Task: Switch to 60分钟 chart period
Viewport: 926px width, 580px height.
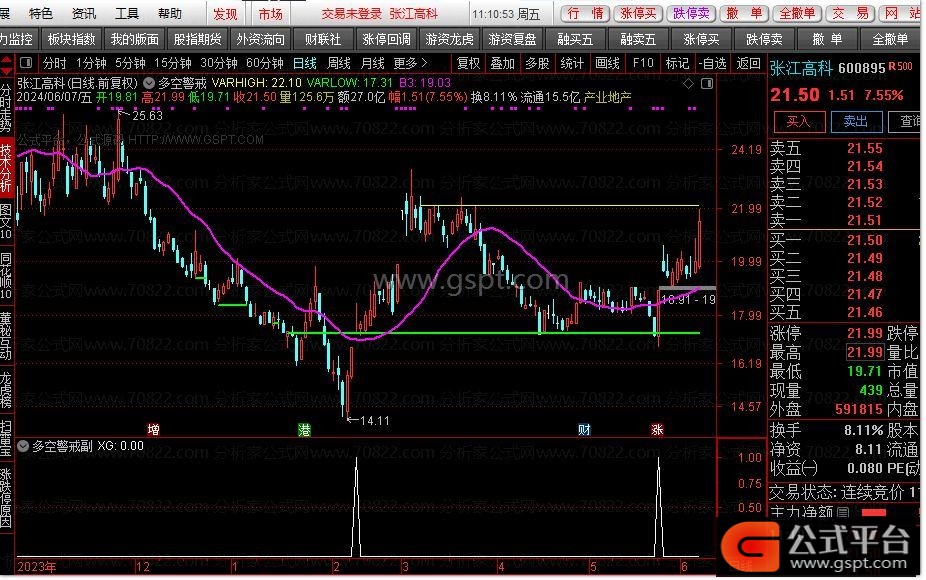Action: (x=265, y=63)
